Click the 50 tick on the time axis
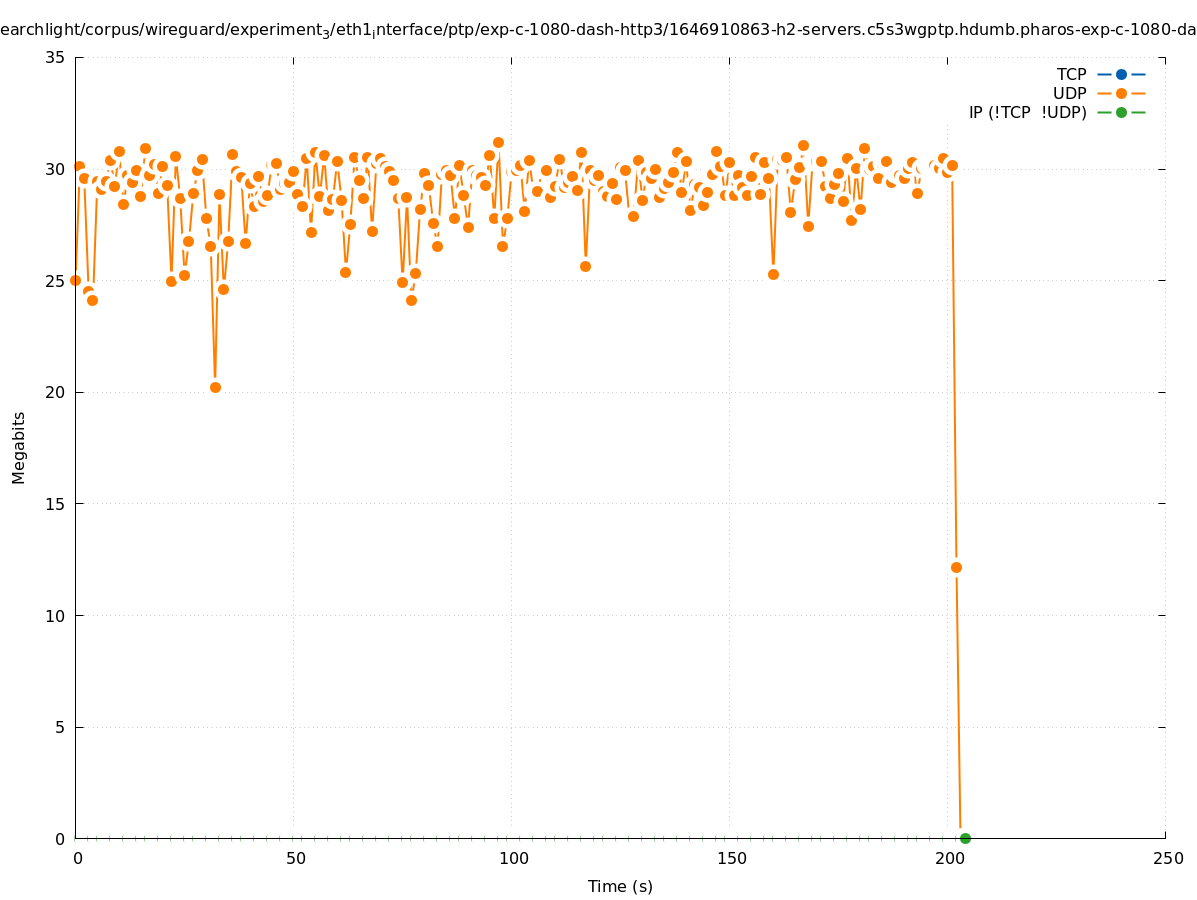Image resolution: width=1197 pixels, height=900 pixels. (294, 858)
